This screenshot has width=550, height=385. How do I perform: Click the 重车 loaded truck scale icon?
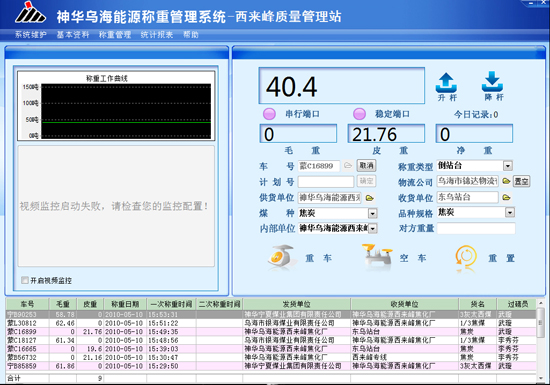281,258
